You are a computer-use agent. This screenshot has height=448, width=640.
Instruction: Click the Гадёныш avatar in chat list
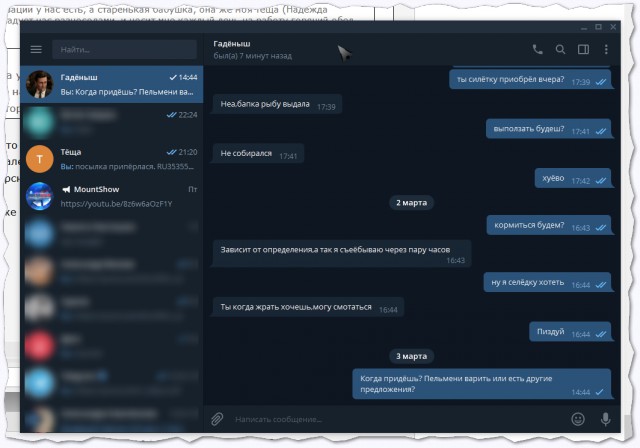coord(40,84)
